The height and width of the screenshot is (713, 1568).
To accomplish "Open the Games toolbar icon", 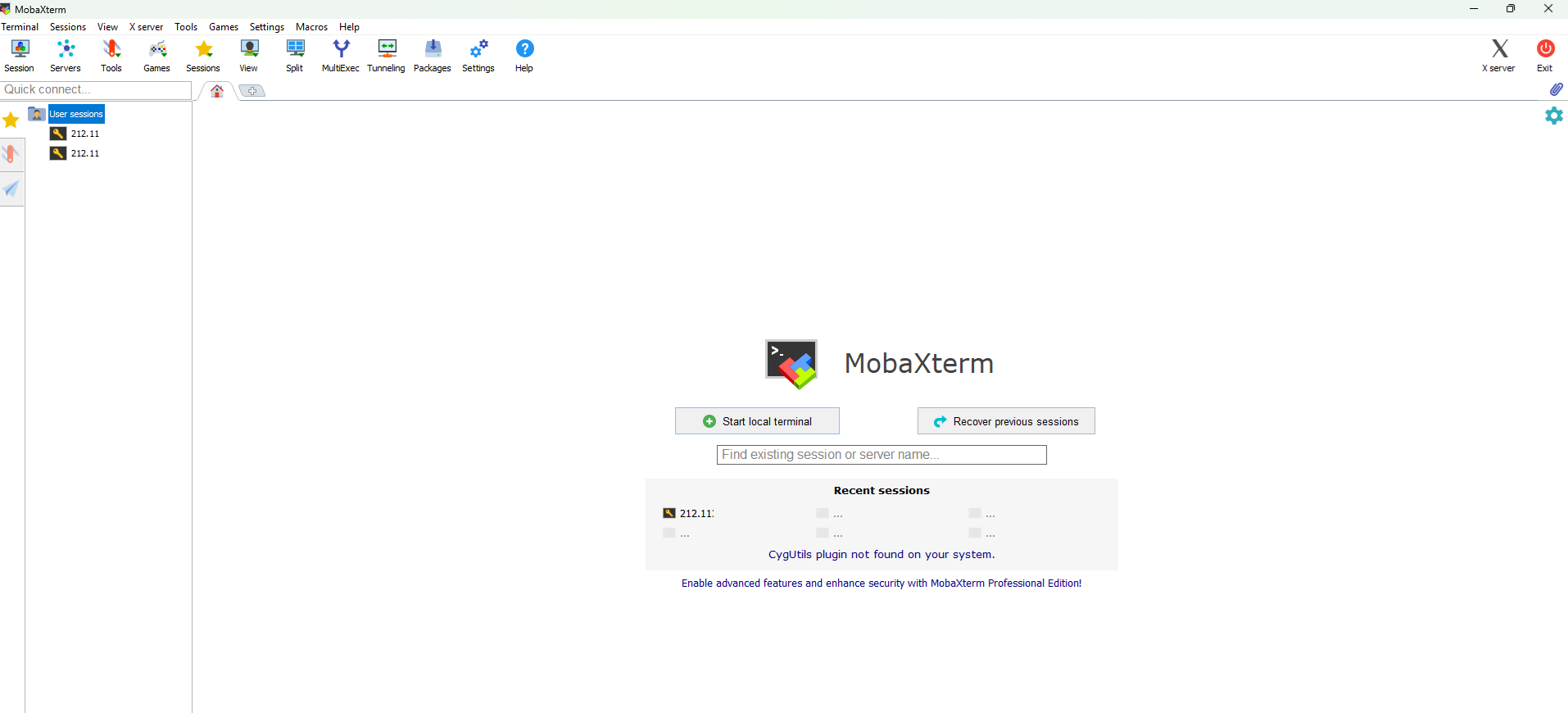I will 157,56.
